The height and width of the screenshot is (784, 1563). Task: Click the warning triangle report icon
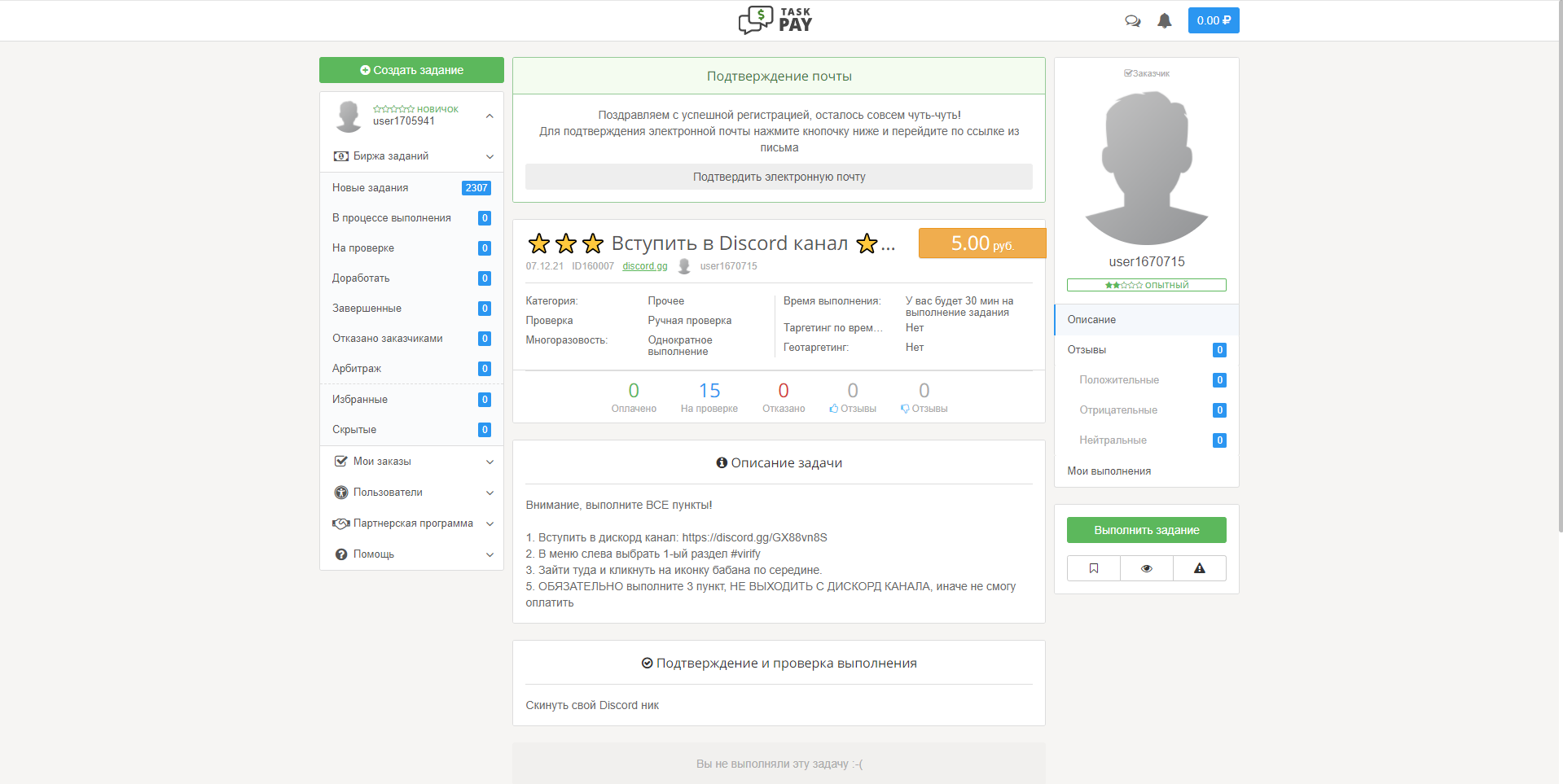tap(1200, 568)
